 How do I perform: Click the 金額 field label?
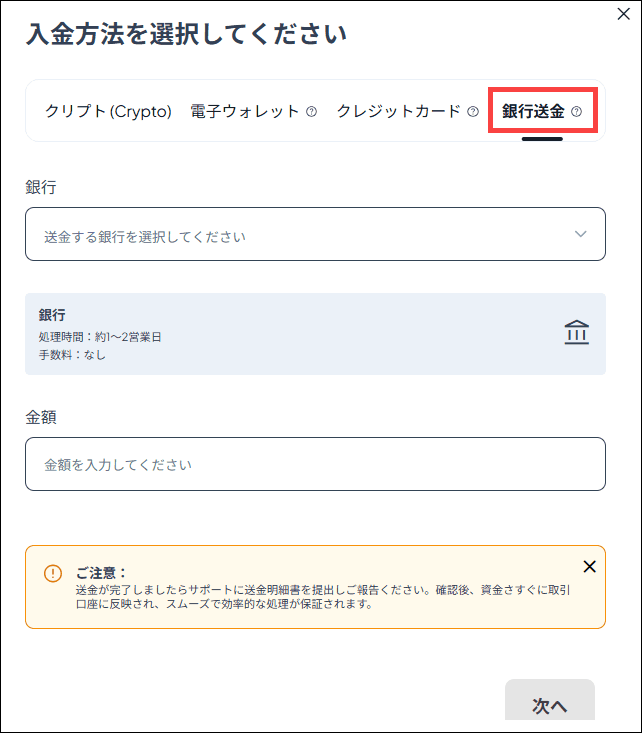pos(40,417)
